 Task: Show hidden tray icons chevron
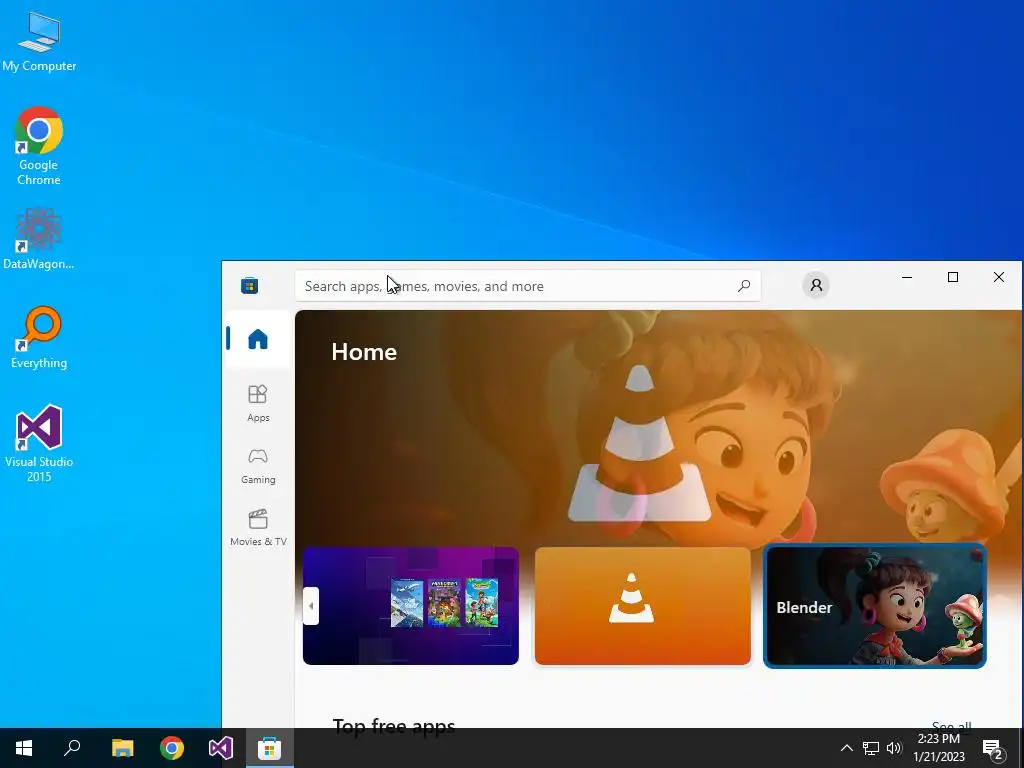846,748
